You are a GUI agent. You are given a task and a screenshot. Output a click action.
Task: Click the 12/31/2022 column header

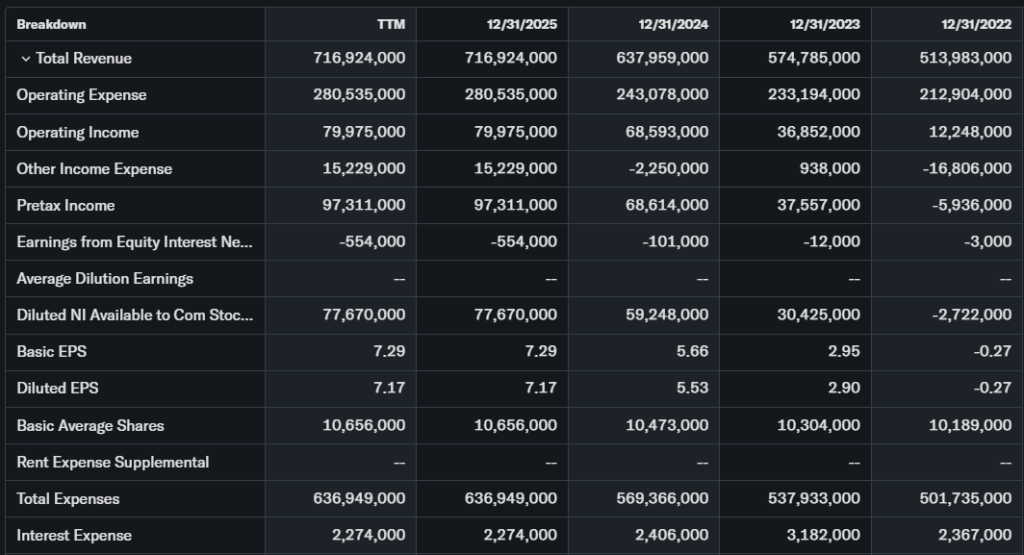[x=977, y=24]
